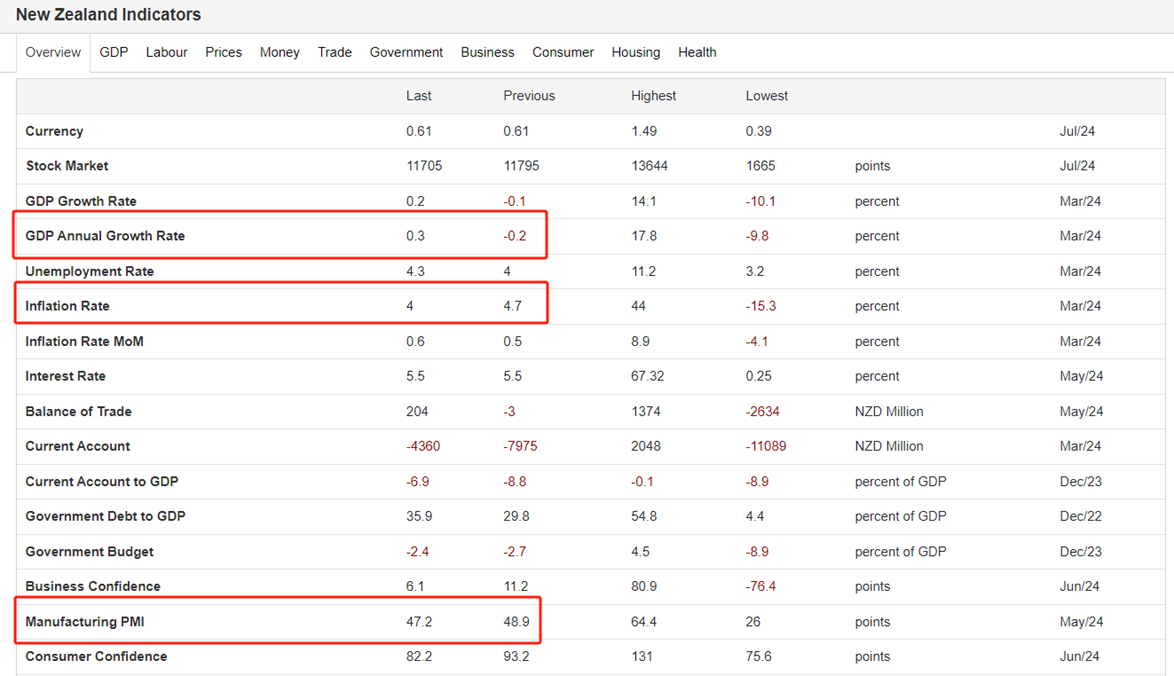Viewport: 1174px width, 676px height.
Task: Select the Manufacturing PMI indicator
Action: (85, 621)
